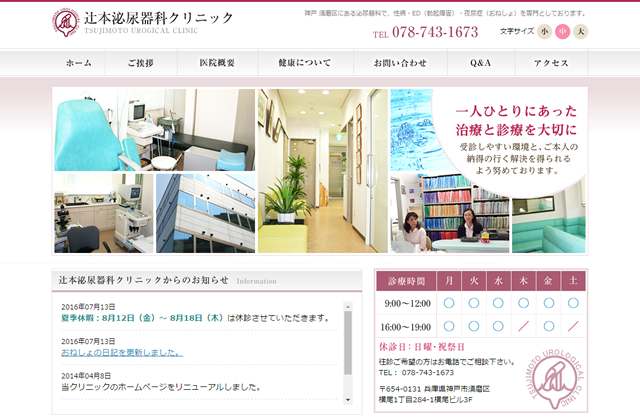Click the Tsujimoto Urological Clinic logo in the header
The width and height of the screenshot is (640, 420).
(142, 22)
